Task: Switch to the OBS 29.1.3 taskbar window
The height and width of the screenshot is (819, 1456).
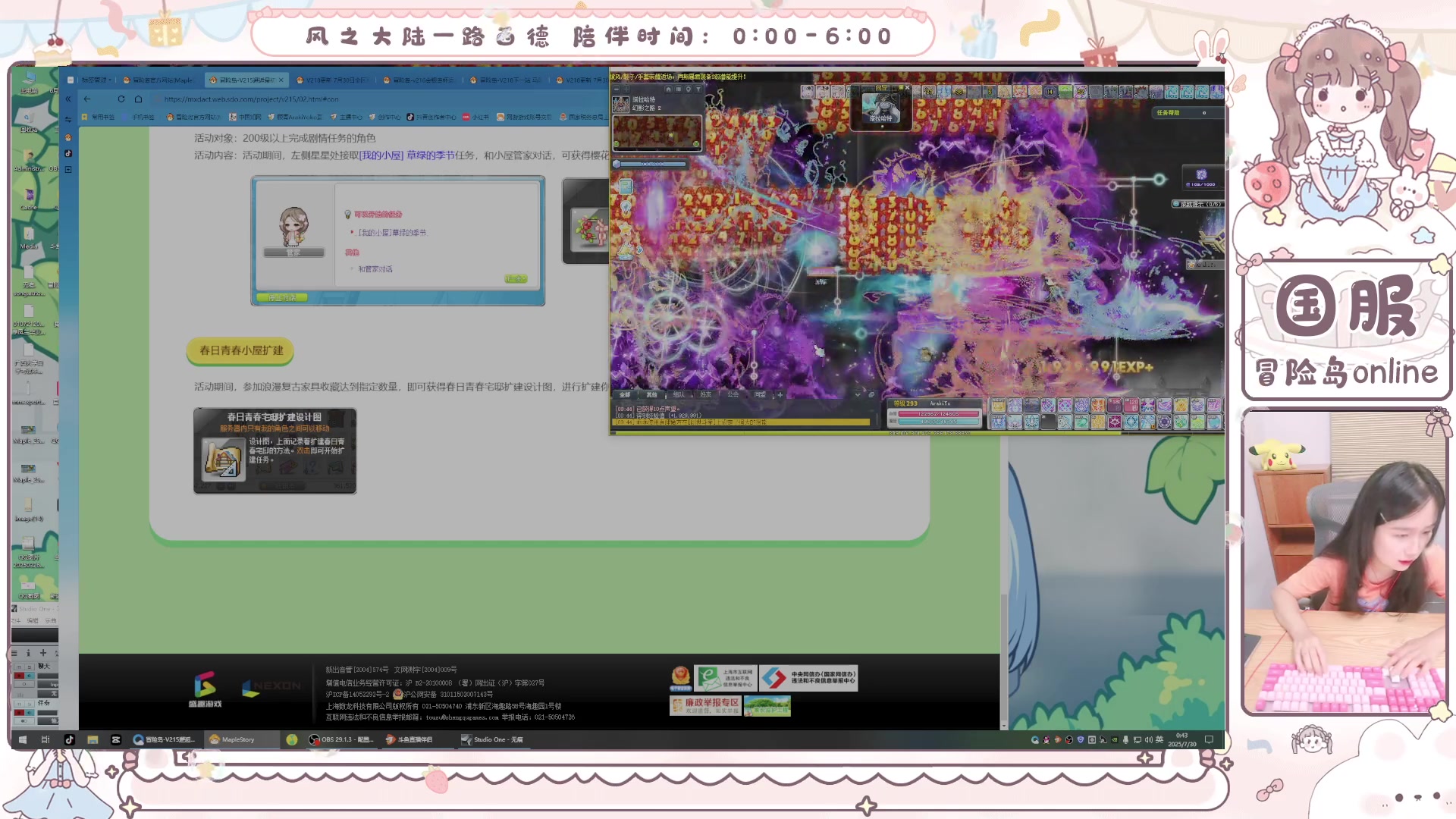Action: click(341, 739)
